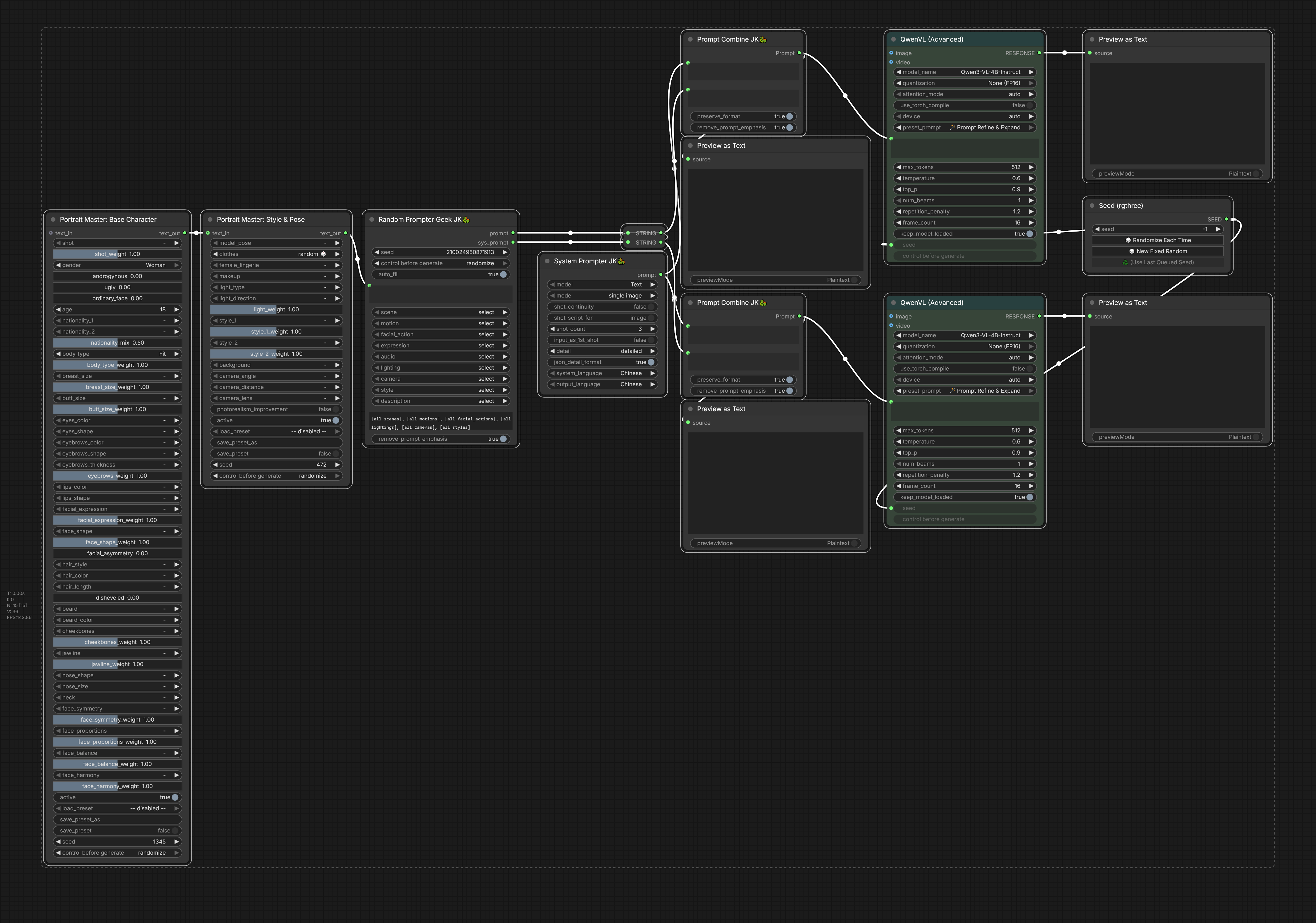This screenshot has height=923, width=1316.
Task: Click SEED output port of Seed (rgthree)
Action: [x=1227, y=220]
